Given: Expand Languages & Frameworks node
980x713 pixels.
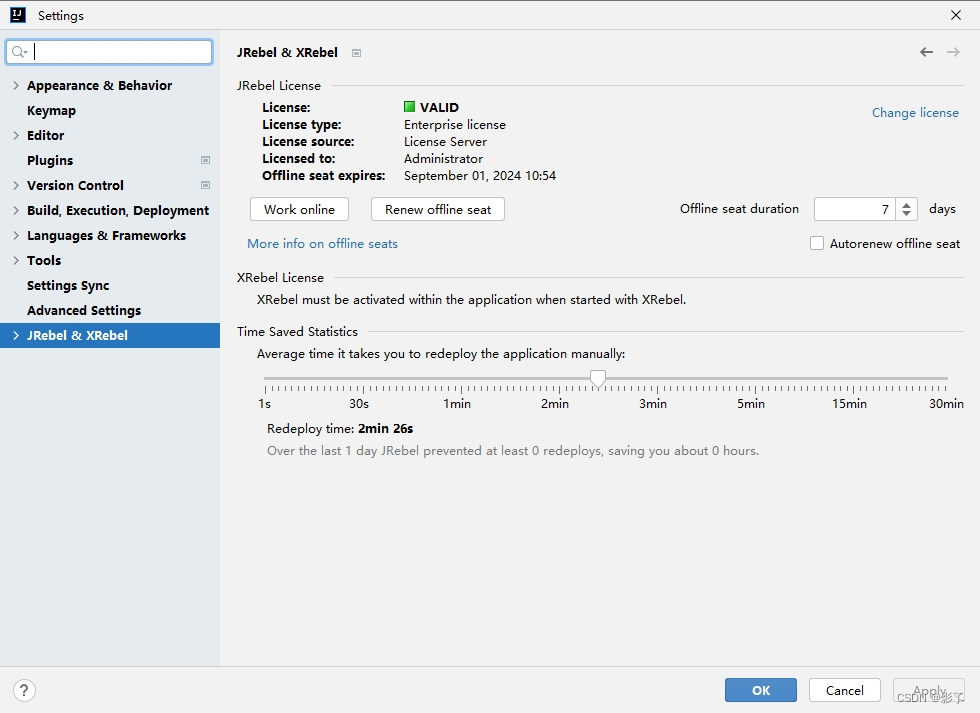Looking at the screenshot, I should coord(16,236).
